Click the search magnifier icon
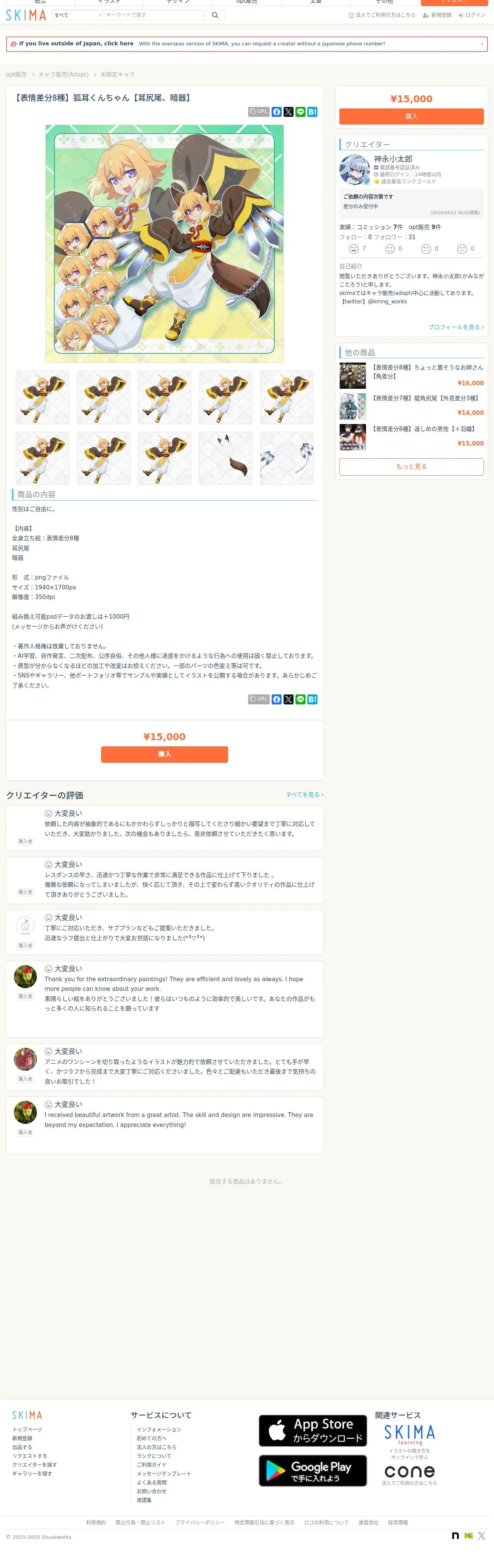This screenshot has width=494, height=1568. [x=215, y=15]
